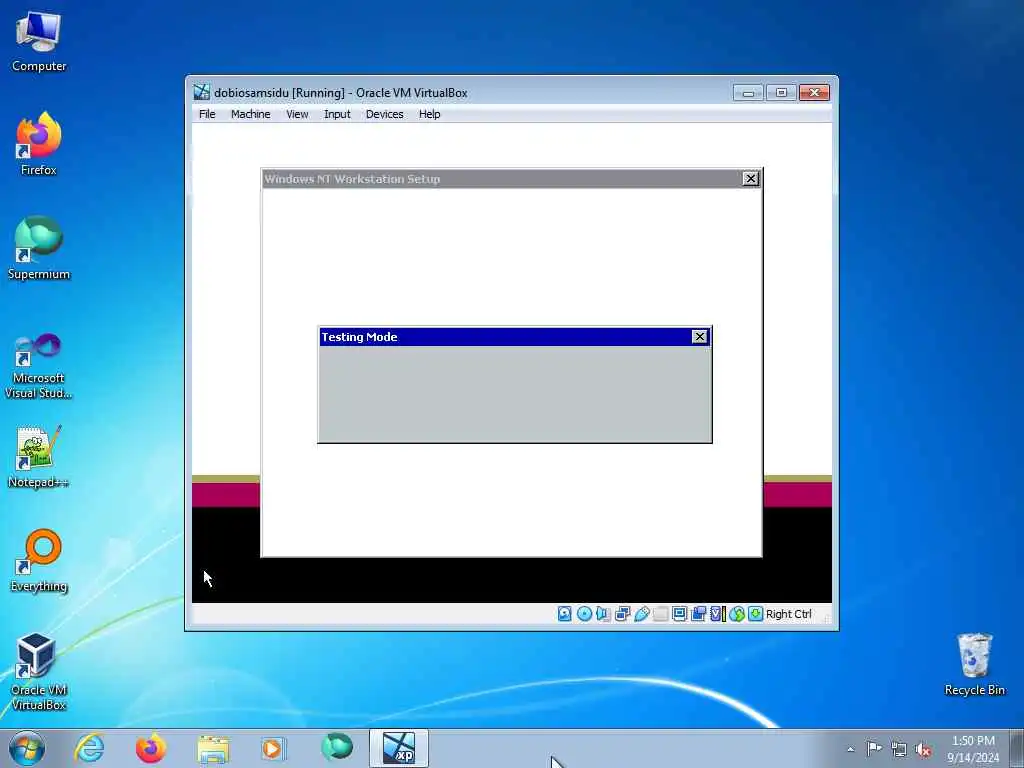1024x768 pixels.
Task: Open Action Center flag icon in tray
Action: pyautogui.click(x=874, y=748)
